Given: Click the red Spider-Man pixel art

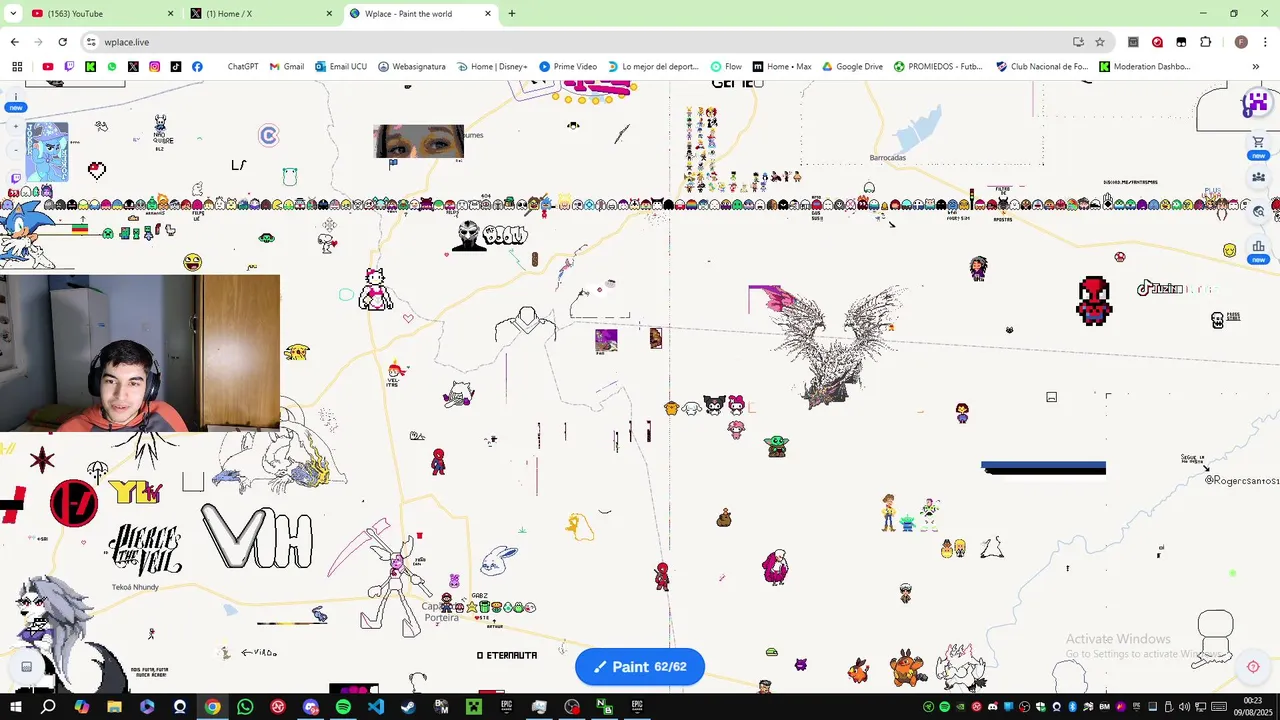Looking at the screenshot, I should 1094,301.
